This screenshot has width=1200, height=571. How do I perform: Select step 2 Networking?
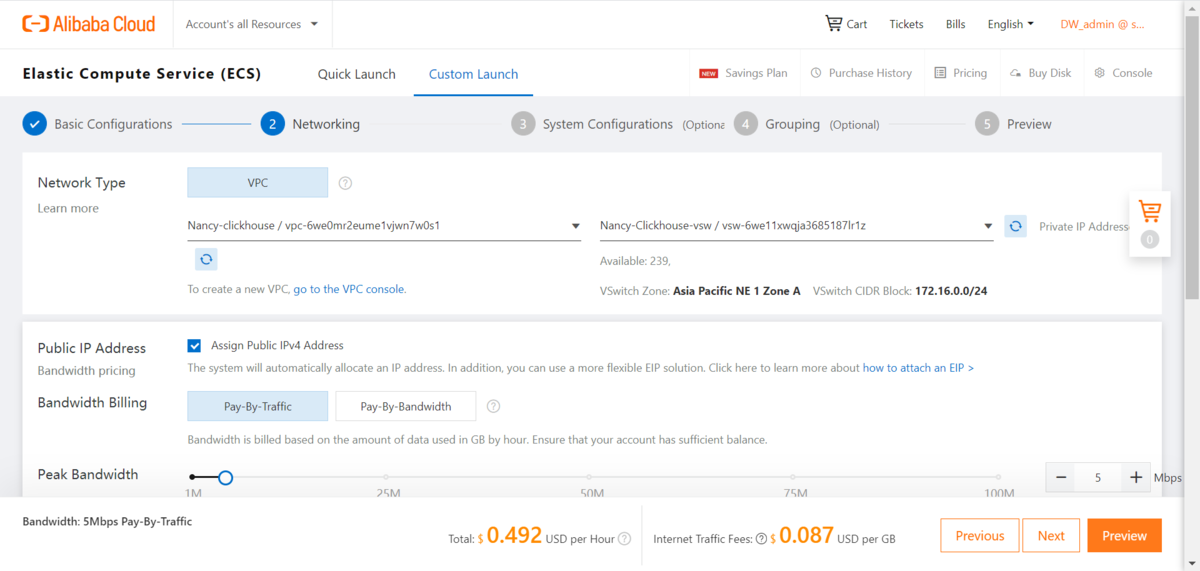point(310,124)
